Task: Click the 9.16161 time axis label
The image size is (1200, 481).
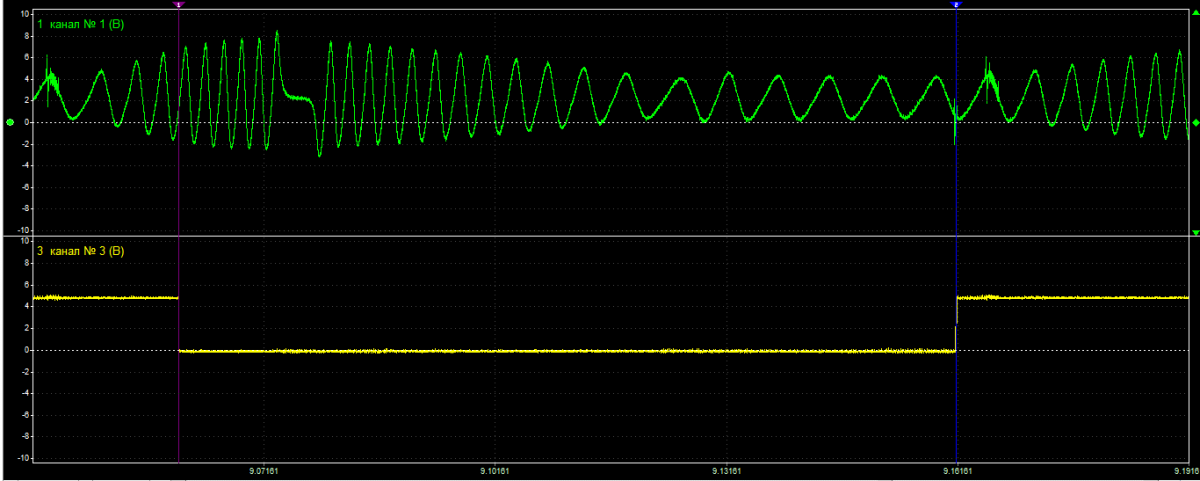Action: (x=958, y=469)
